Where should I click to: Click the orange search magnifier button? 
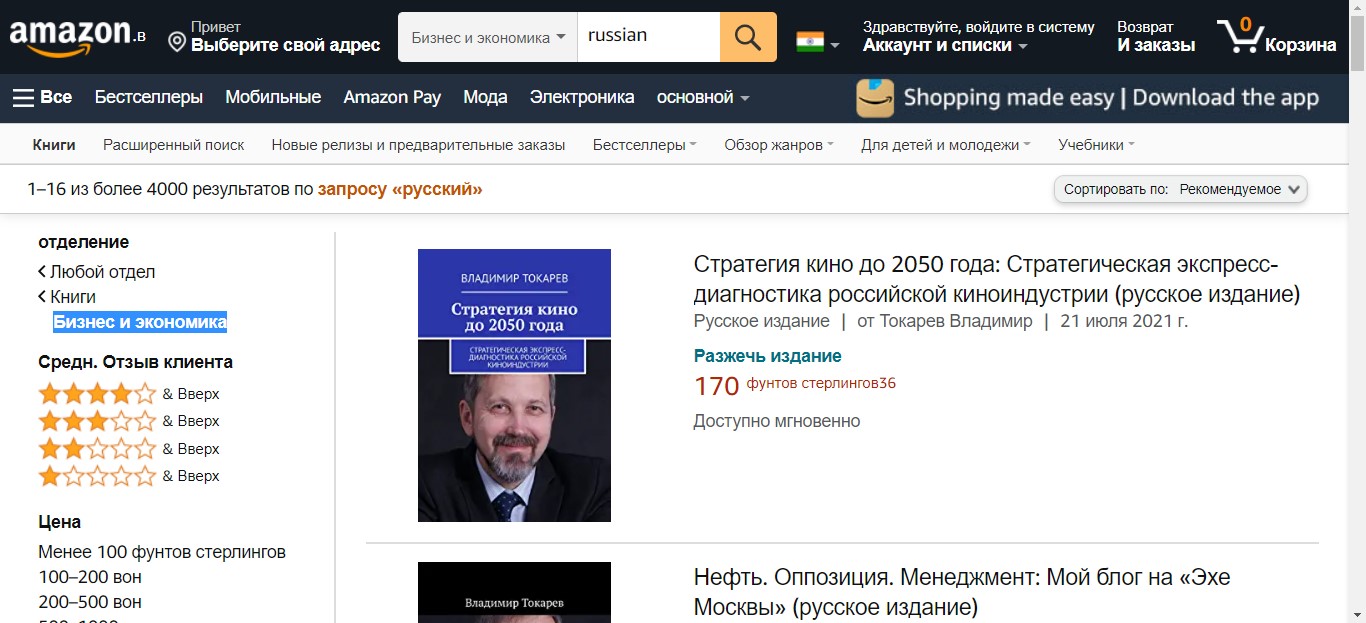pyautogui.click(x=748, y=37)
